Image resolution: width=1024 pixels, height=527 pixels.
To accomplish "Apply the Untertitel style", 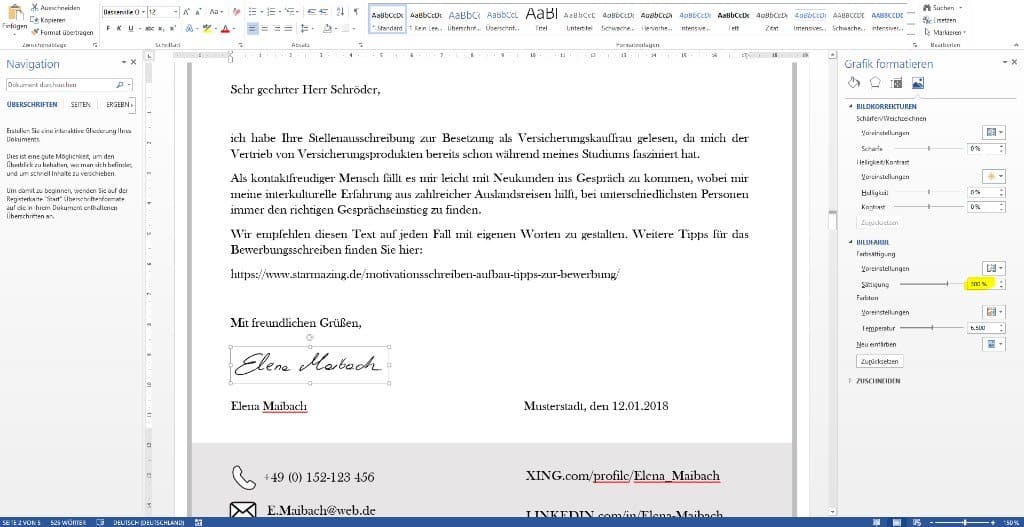I will pyautogui.click(x=579, y=19).
